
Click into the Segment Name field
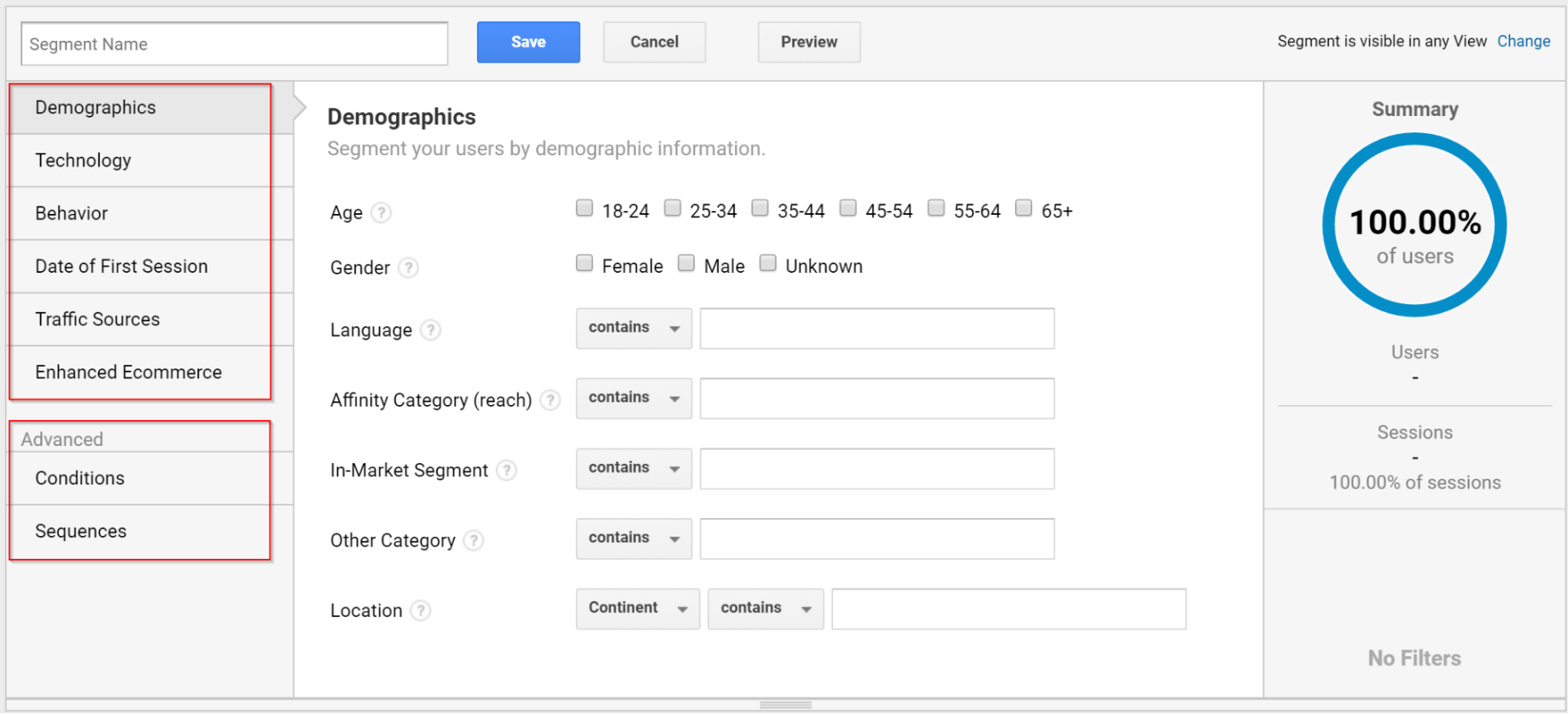point(234,44)
